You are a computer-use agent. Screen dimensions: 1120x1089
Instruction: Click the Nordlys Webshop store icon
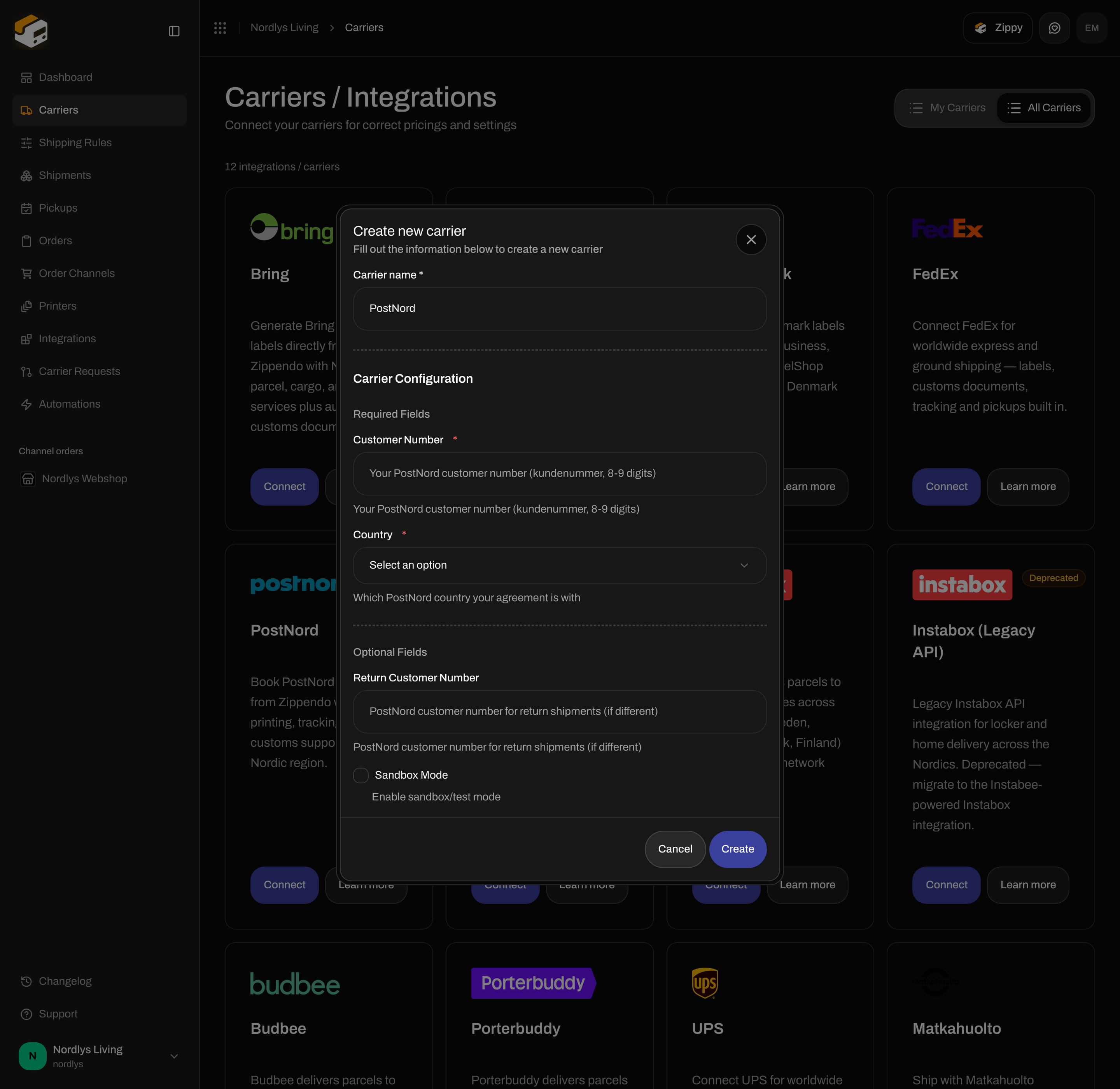click(28, 479)
